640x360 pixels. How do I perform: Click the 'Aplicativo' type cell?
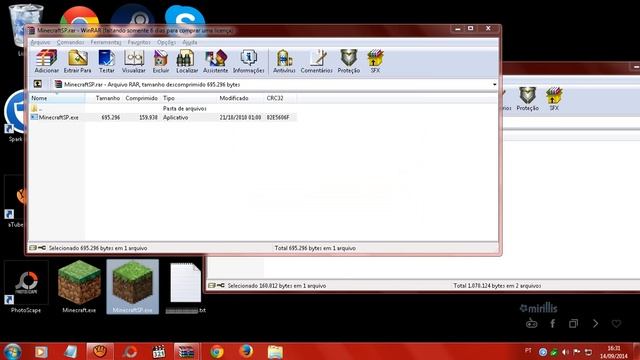click(x=176, y=117)
